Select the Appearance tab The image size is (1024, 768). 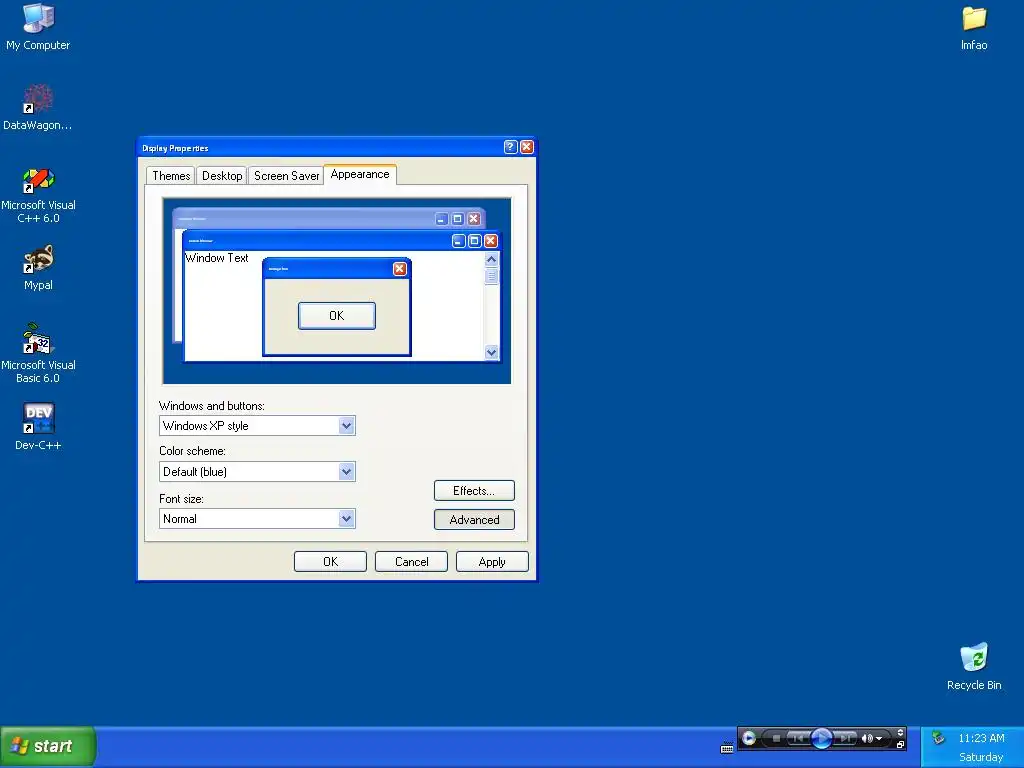(360, 174)
